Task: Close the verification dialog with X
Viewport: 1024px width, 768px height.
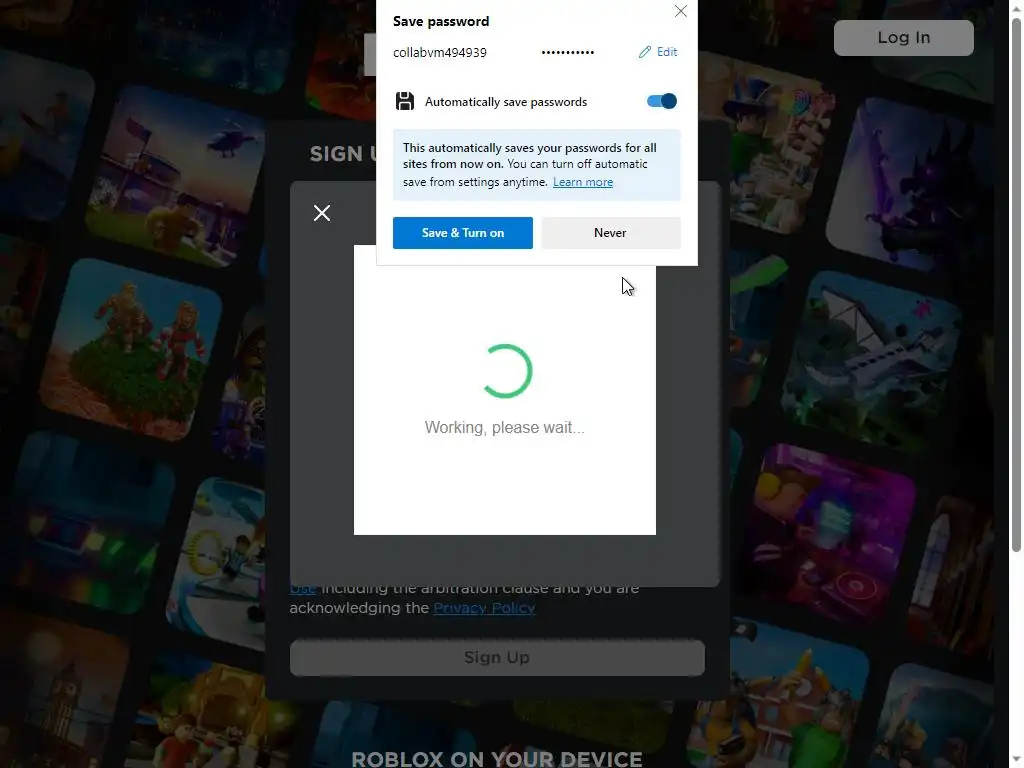Action: (321, 213)
